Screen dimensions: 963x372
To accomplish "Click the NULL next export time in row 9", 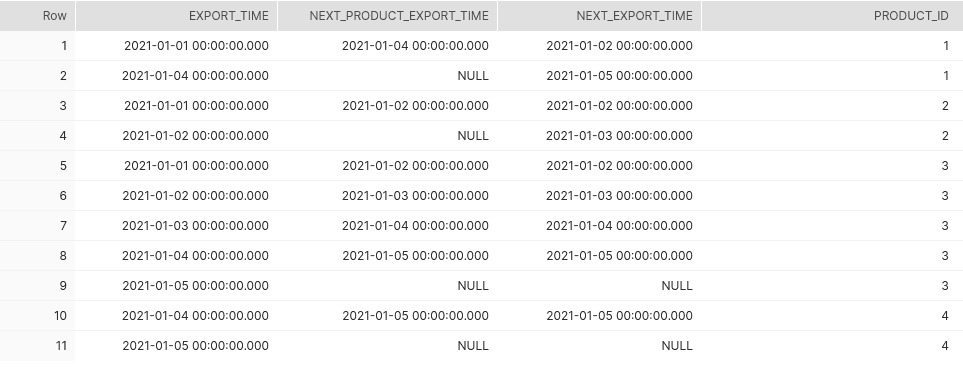I will (677, 286).
